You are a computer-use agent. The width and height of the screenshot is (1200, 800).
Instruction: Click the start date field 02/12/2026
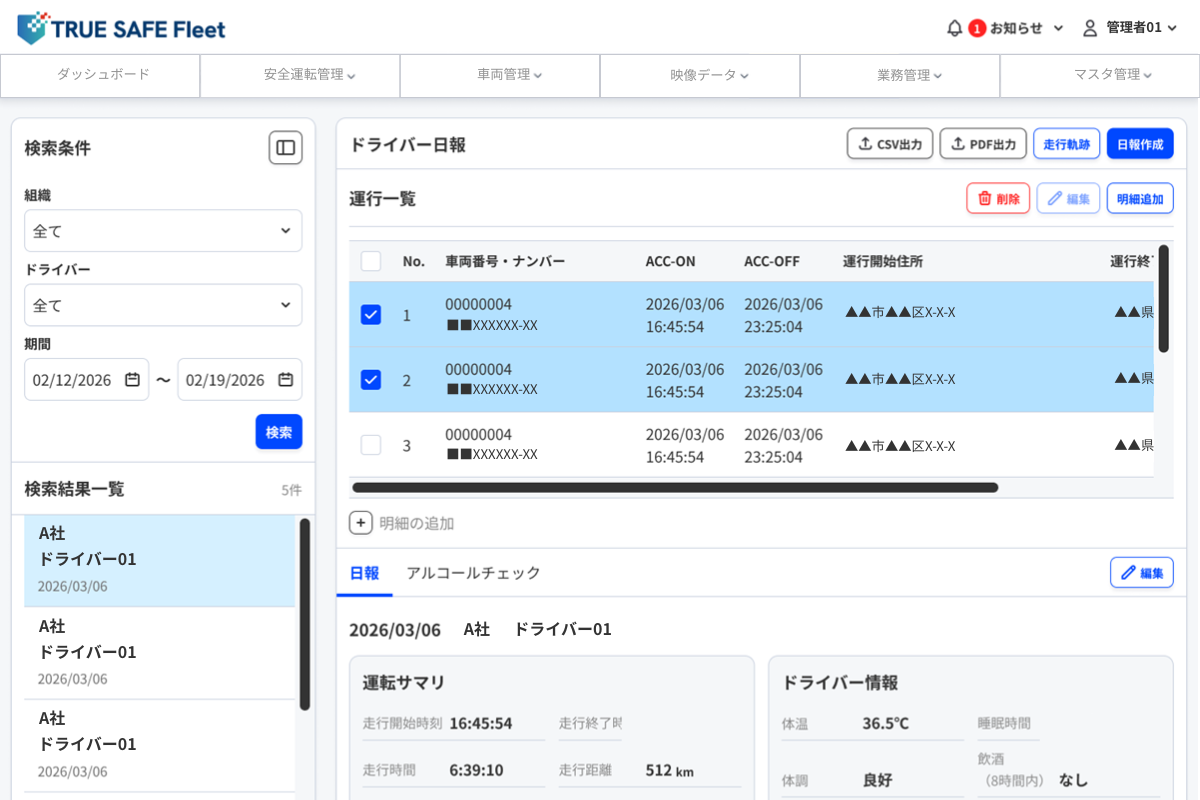coord(86,380)
